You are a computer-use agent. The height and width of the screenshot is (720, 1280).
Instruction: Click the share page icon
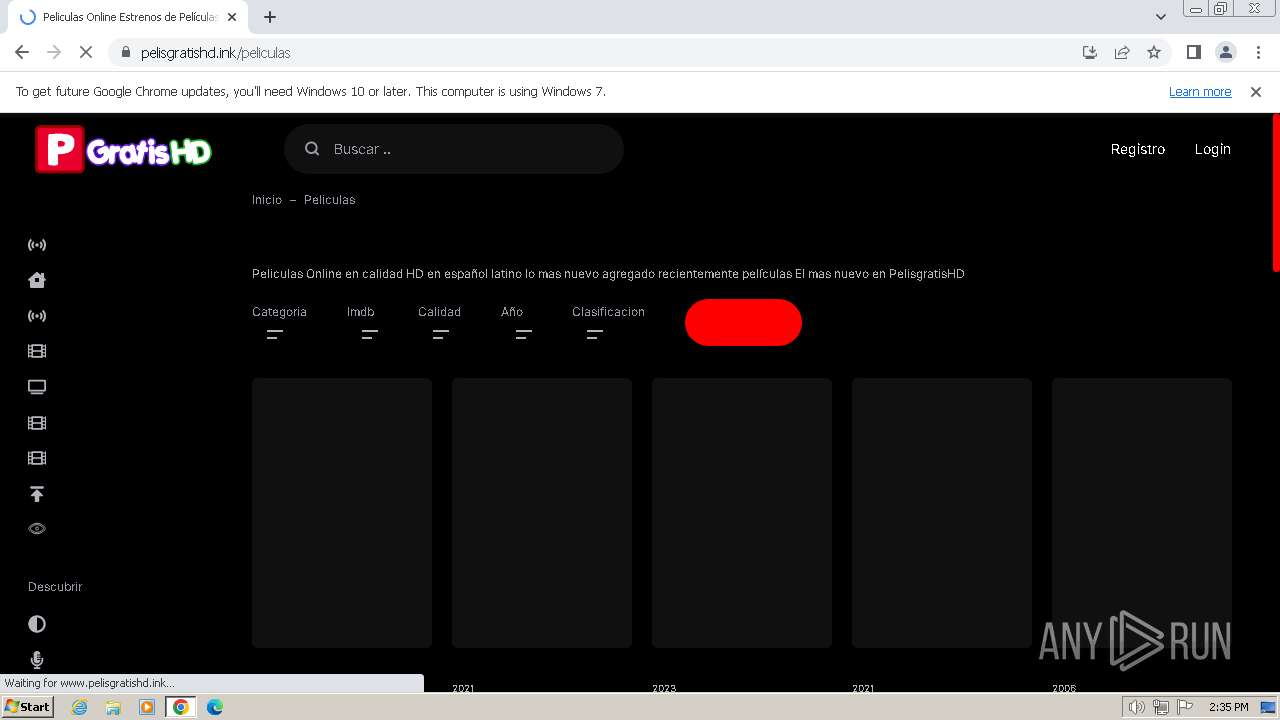pos(1122,53)
